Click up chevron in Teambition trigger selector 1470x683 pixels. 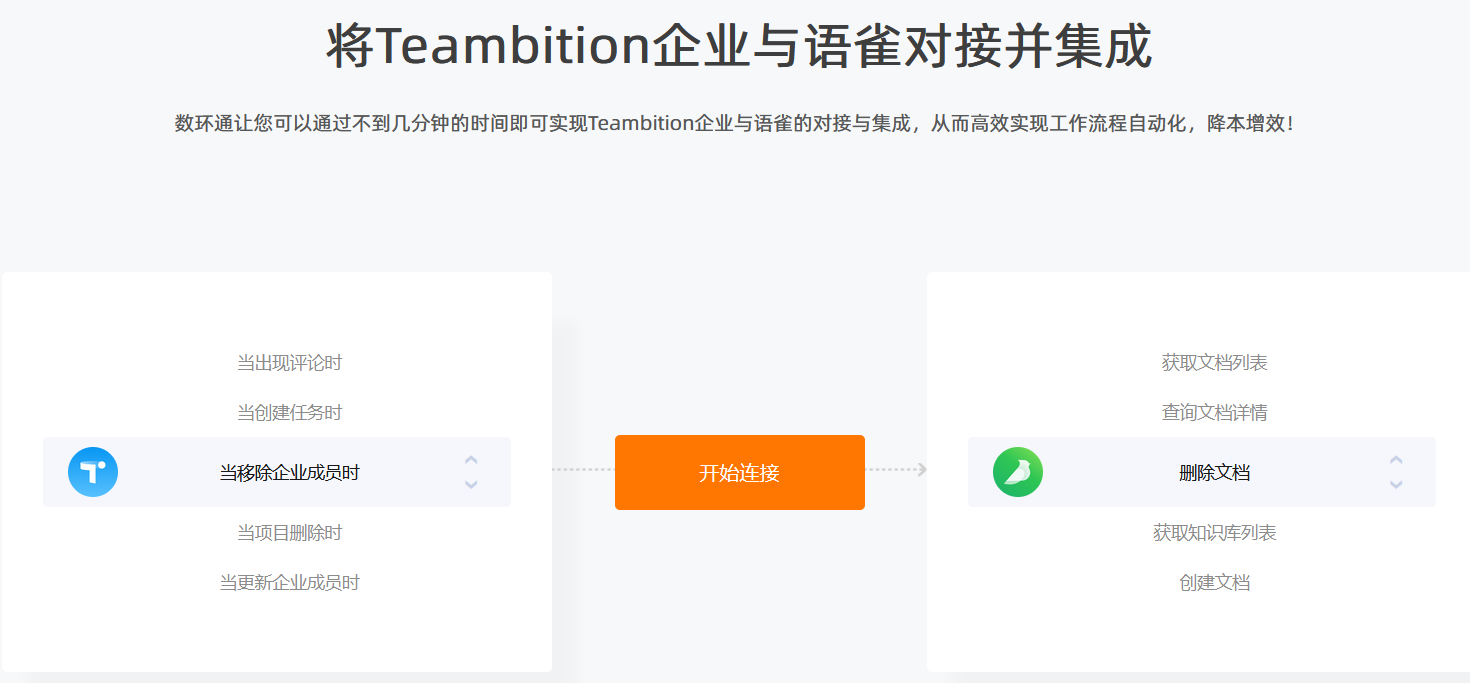point(471,460)
